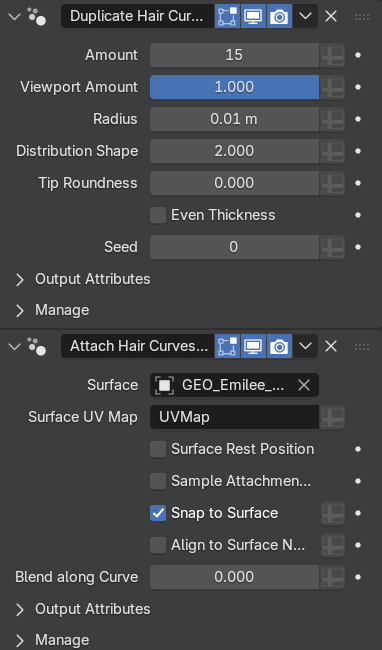Image resolution: width=382 pixels, height=650 pixels.
Task: Toggle viewport display for Duplicate Hair Curves modifier
Action: 253,17
